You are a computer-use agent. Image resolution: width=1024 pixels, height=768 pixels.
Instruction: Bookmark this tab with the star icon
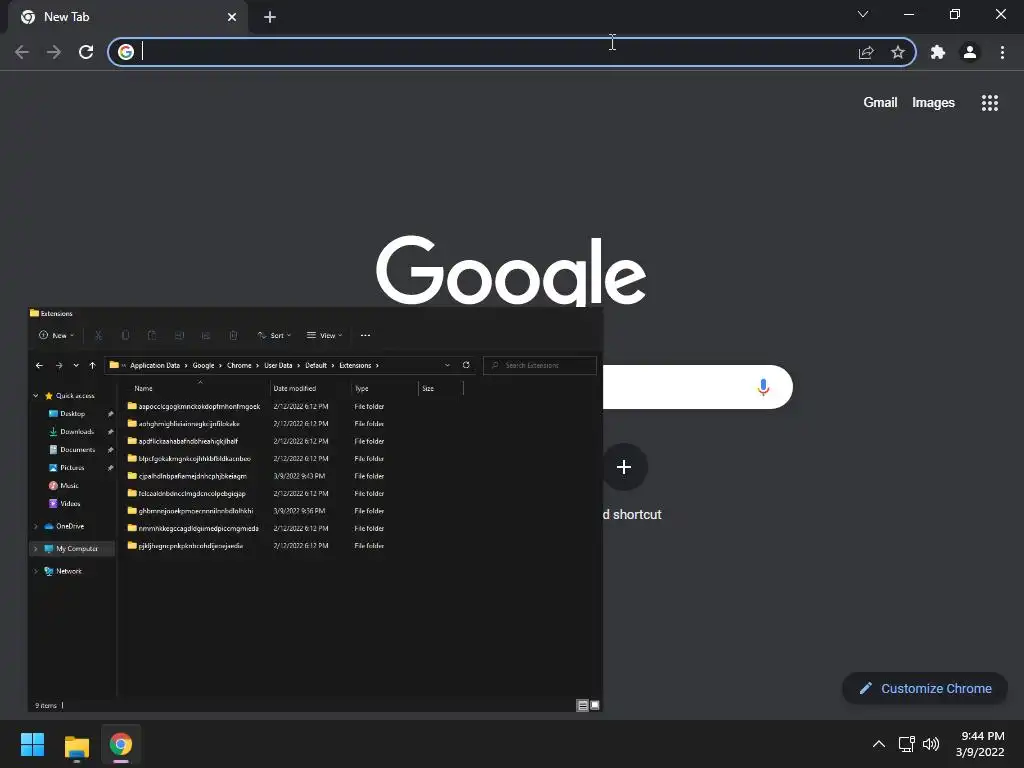coord(898,52)
